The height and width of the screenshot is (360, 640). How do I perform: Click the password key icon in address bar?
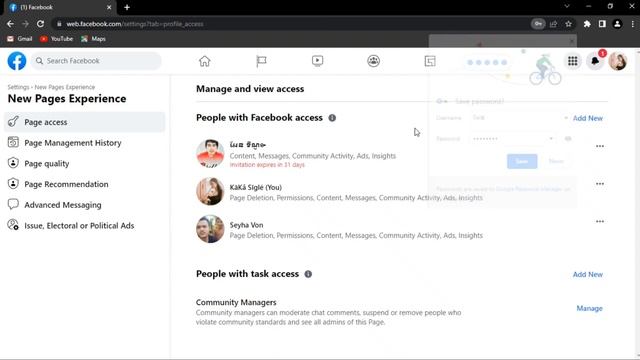(x=538, y=24)
